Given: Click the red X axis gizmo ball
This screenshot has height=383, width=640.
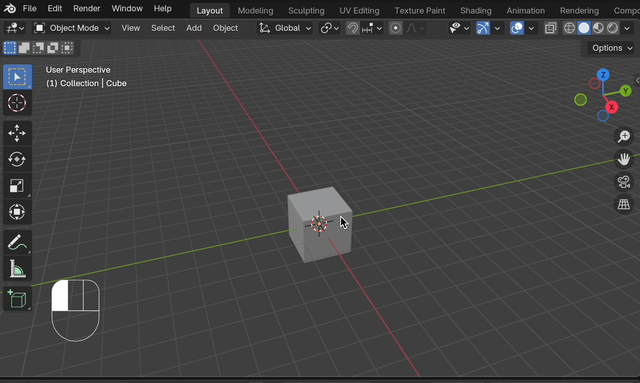Looking at the screenshot, I should click(611, 107).
